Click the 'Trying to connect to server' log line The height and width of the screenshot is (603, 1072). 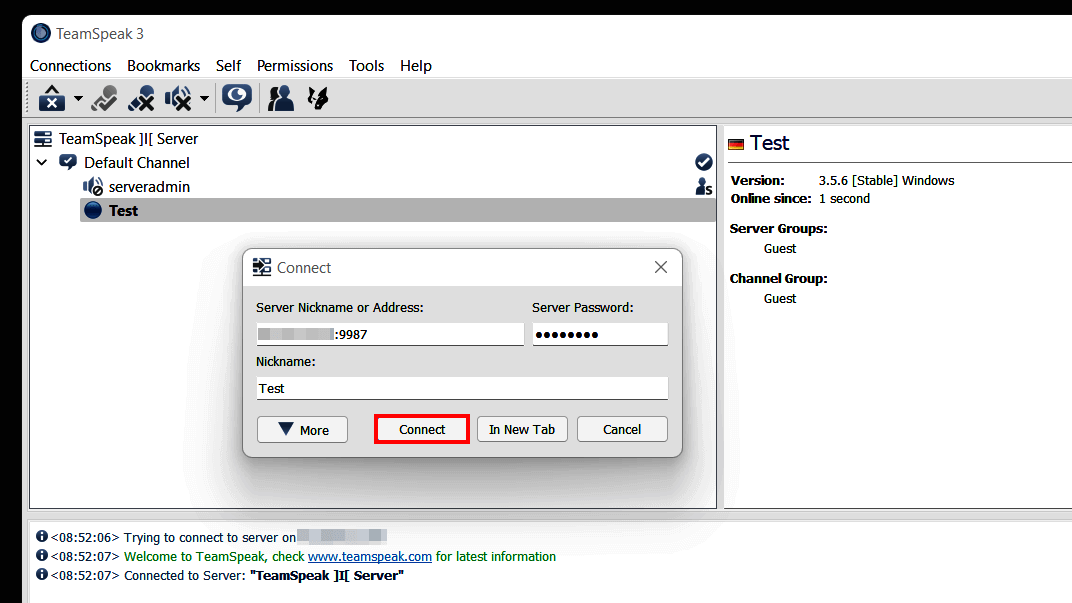[210, 537]
